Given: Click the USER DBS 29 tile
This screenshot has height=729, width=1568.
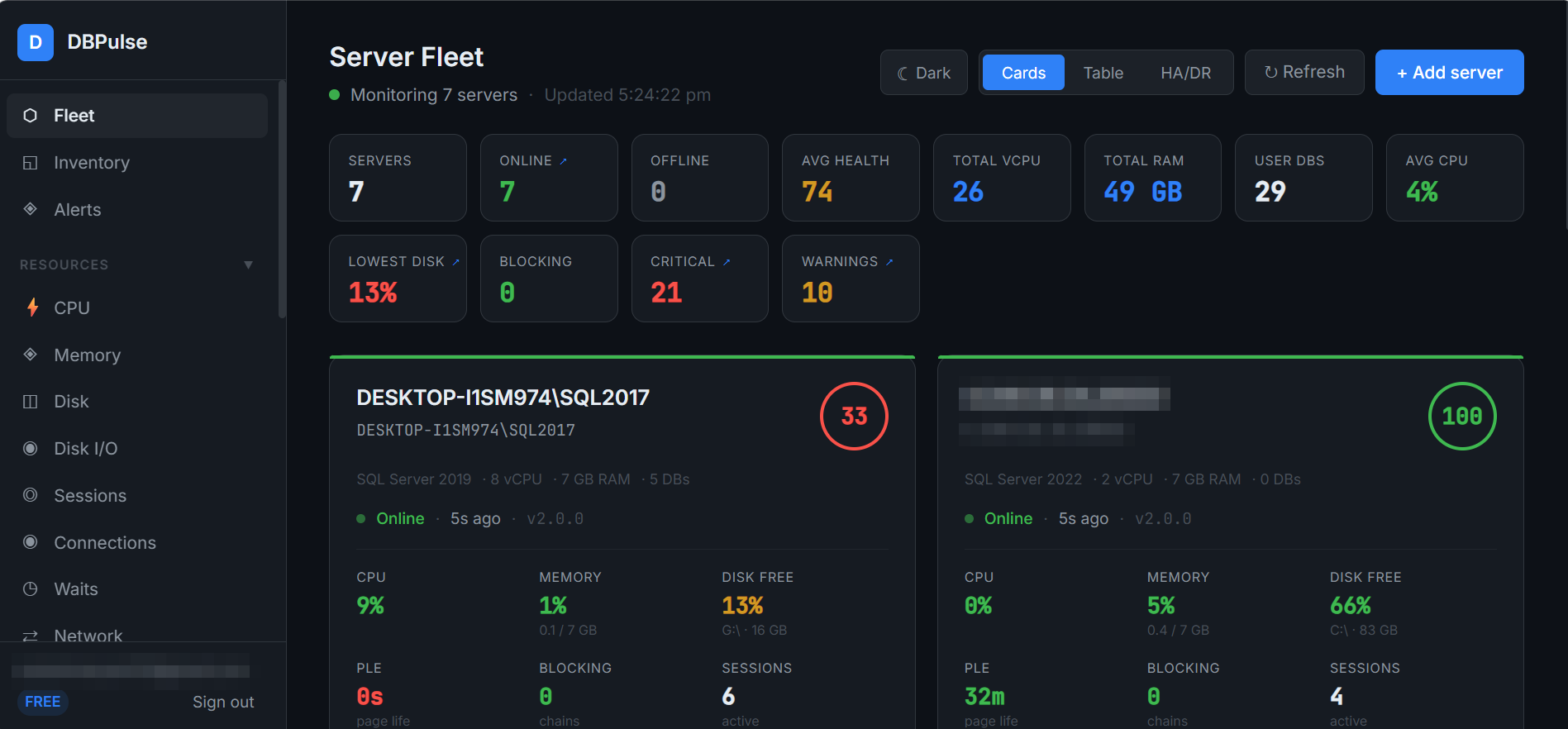Looking at the screenshot, I should [1303, 178].
